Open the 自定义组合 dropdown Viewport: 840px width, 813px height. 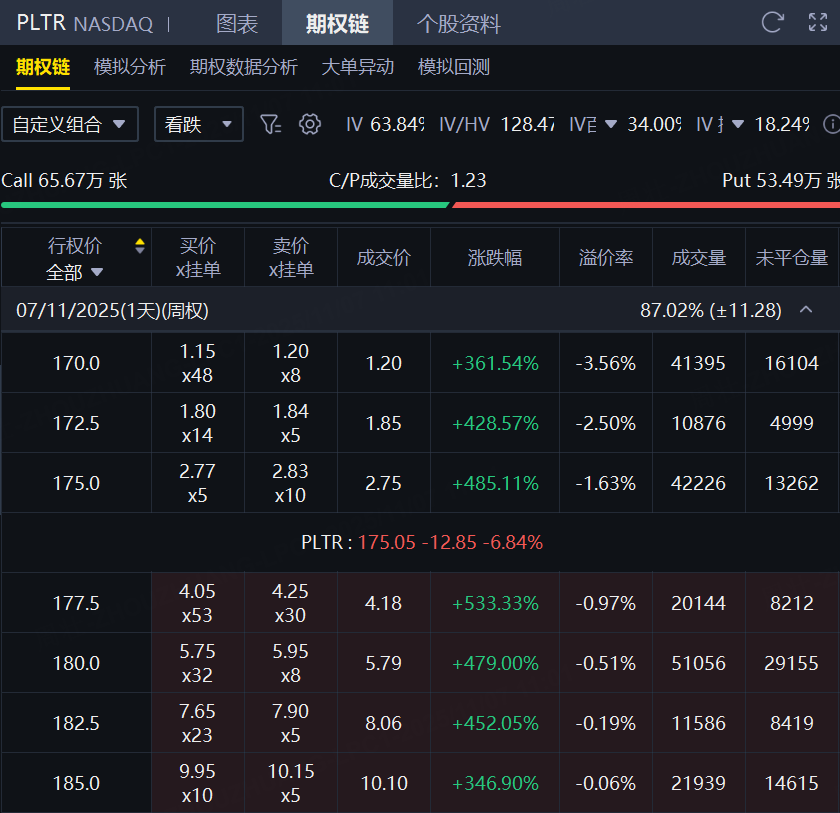(70, 124)
